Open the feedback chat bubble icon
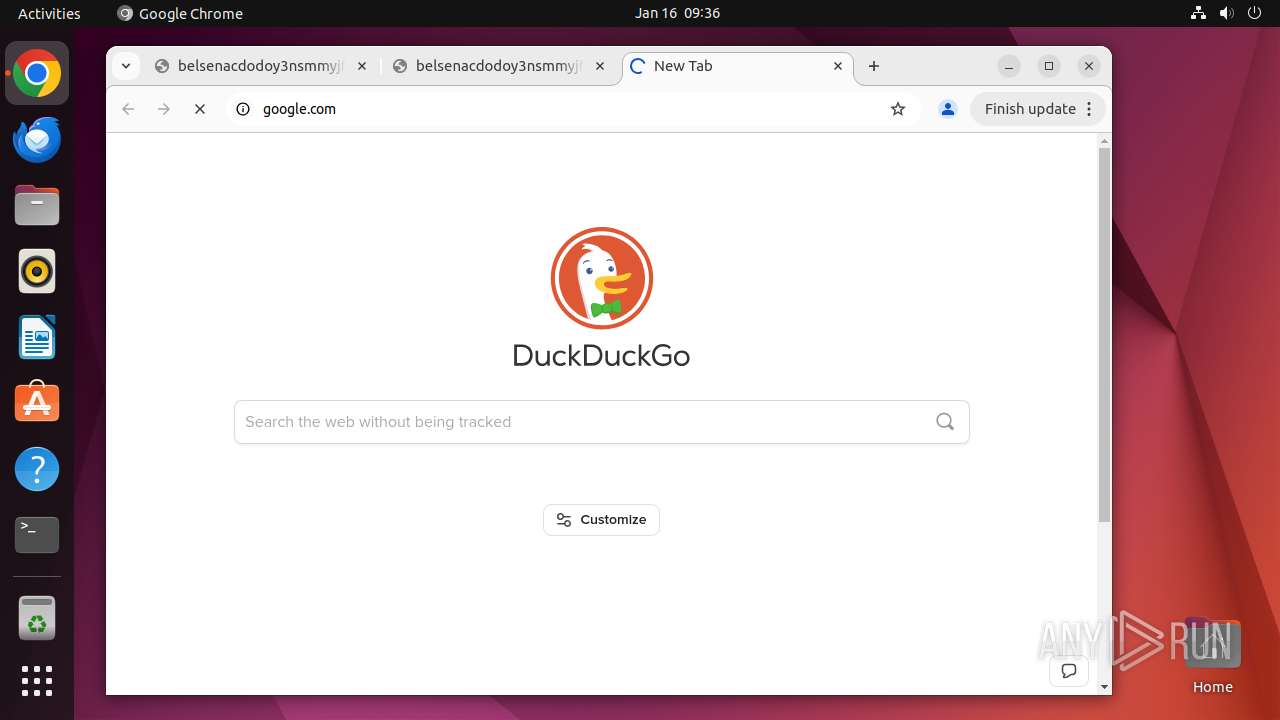Screen dimensions: 1280x720 click(x=1069, y=671)
